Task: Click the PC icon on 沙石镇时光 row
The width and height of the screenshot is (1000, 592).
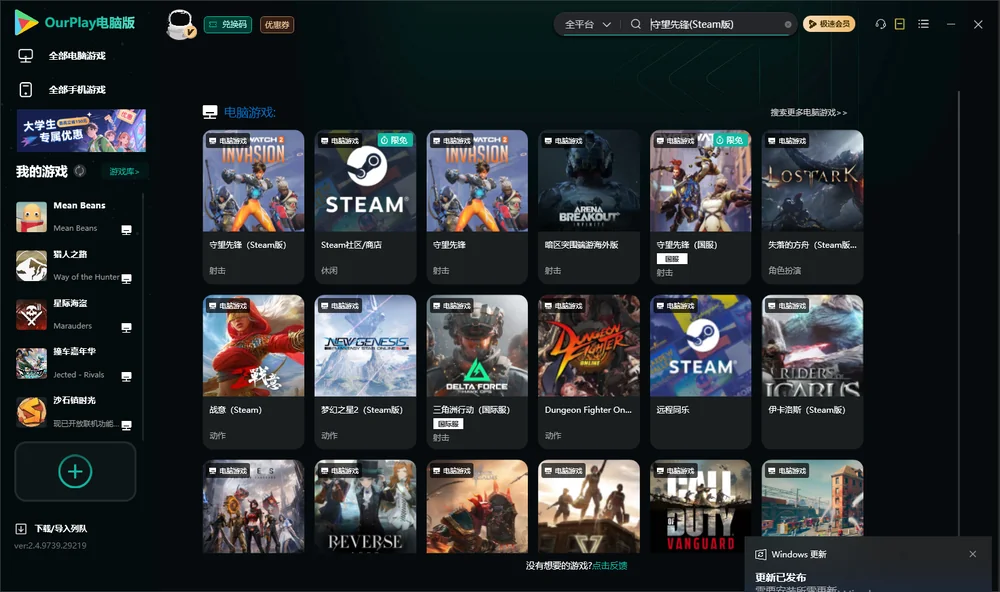Action: 126,425
